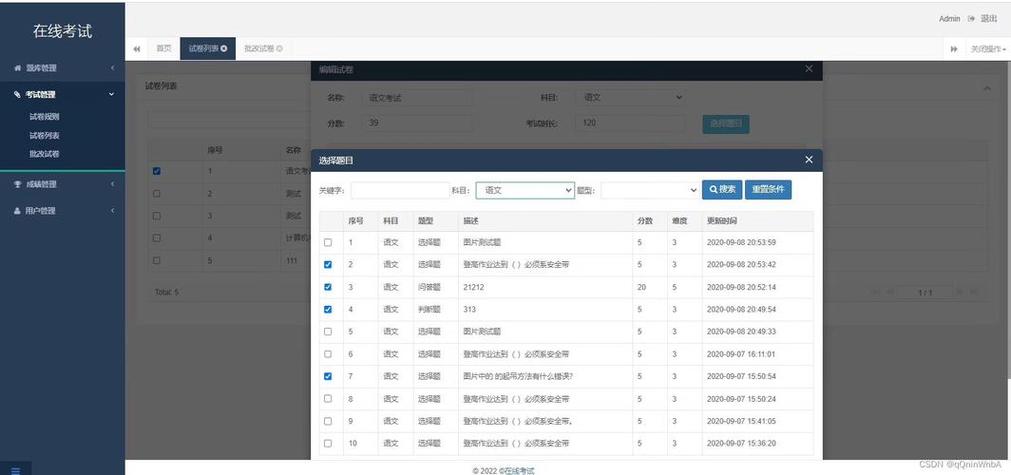The image size is (1011, 475).
Task: Switch to the 首页 tab
Action: tap(163, 48)
